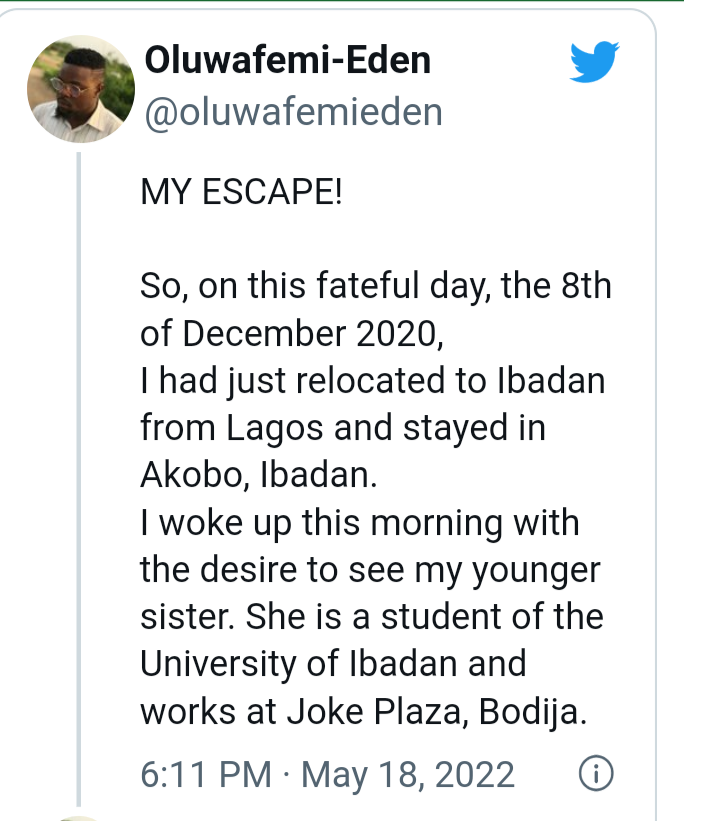Open Oluwafemi-Eden's profile picture
The image size is (720, 821).
pyautogui.click(x=81, y=89)
